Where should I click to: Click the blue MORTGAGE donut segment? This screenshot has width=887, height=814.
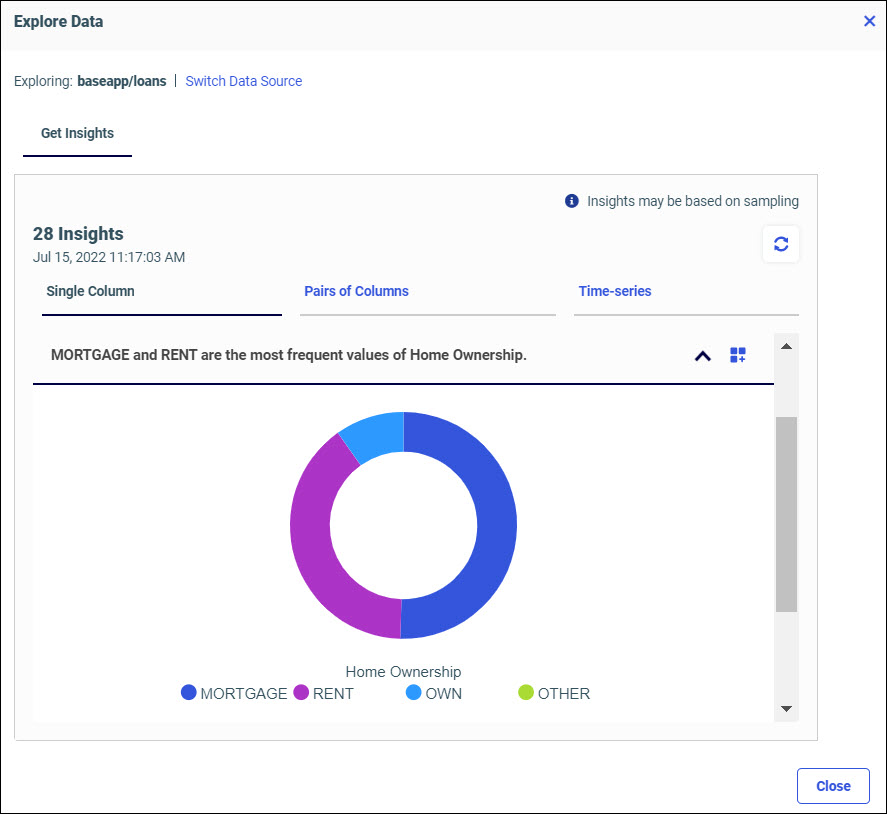(496, 525)
